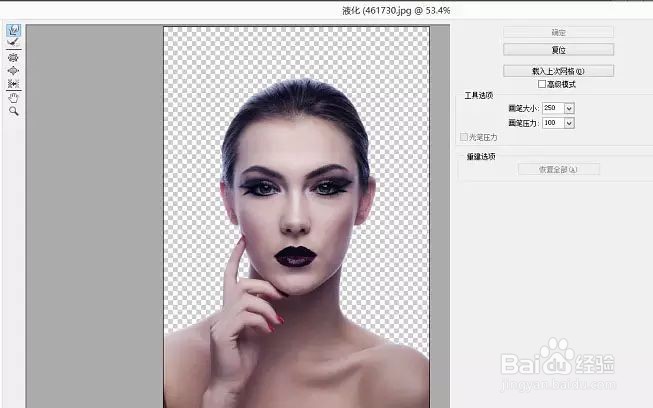The width and height of the screenshot is (653, 408).
Task: Open the 画笔大小 dropdown arrow
Action: tap(569, 108)
